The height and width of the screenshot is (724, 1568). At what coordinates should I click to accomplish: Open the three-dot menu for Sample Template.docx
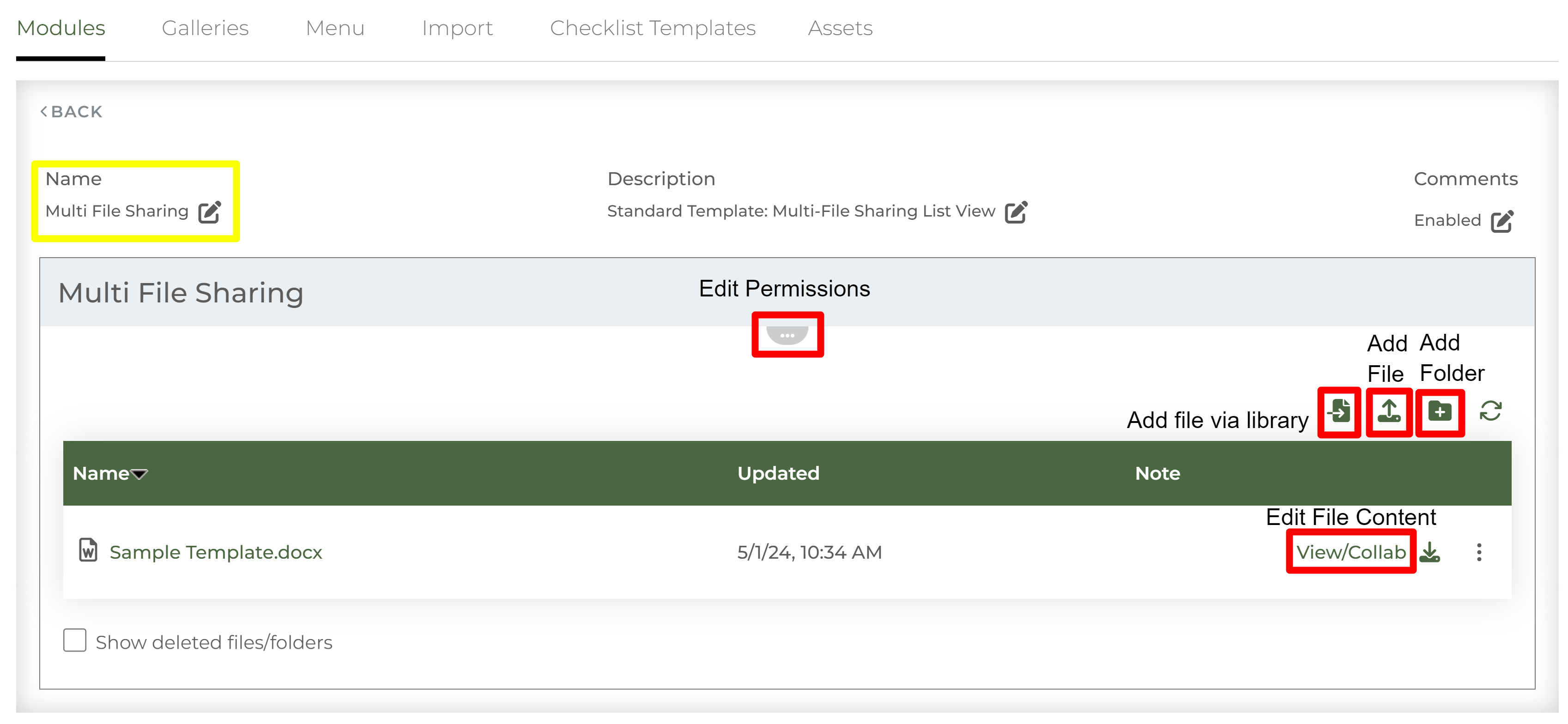coord(1478,552)
